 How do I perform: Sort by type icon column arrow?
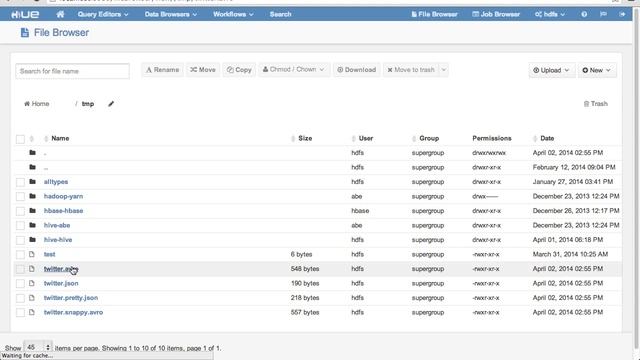pos(31,139)
